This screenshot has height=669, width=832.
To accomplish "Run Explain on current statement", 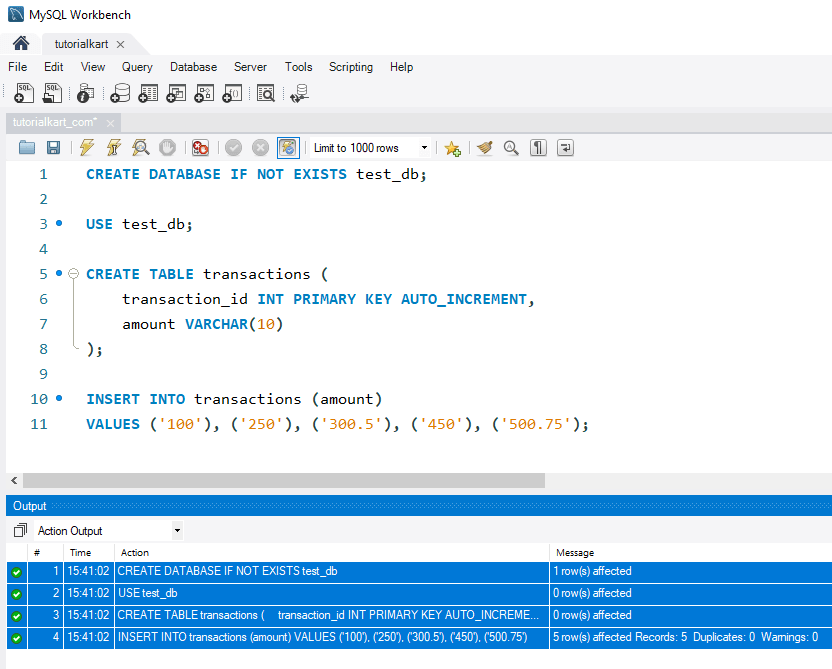I will pos(141,147).
